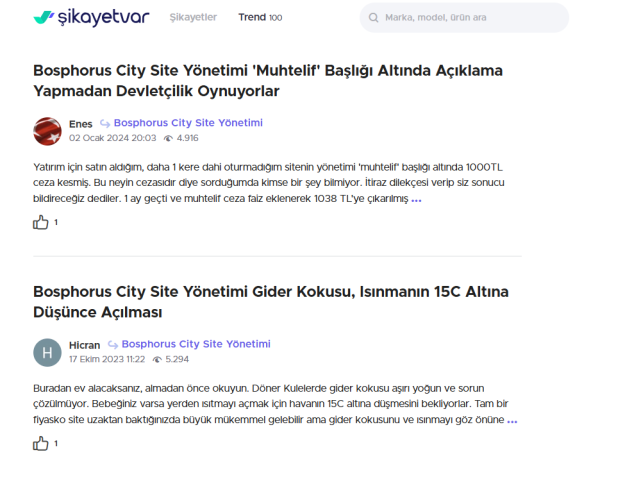This screenshot has width=641, height=477.
Task: Open the 'Muhtelif' Başlığı complaint title
Action: [x=267, y=81]
